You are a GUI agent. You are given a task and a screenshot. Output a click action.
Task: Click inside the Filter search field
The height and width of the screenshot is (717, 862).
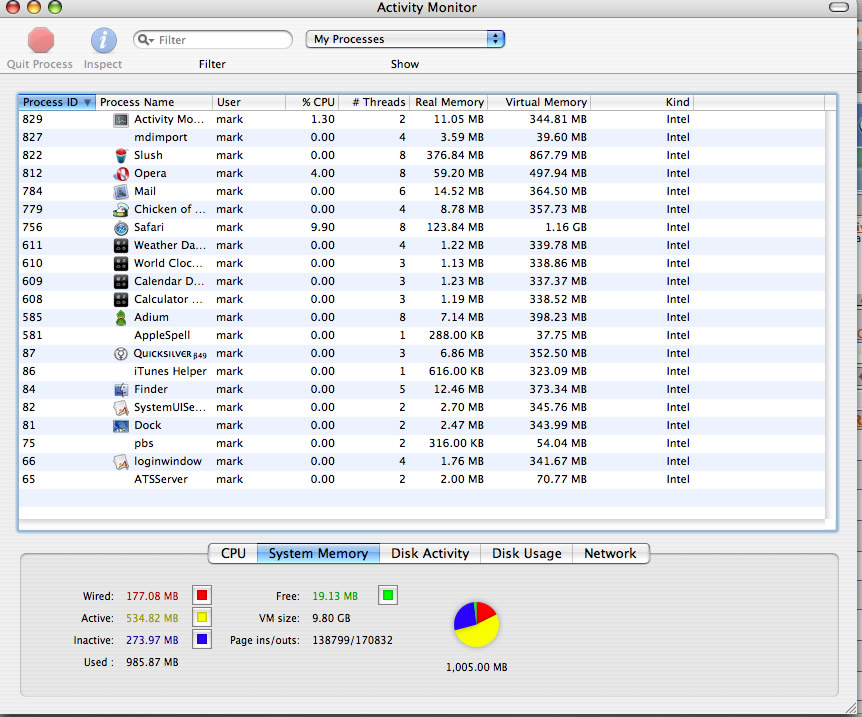click(x=212, y=40)
